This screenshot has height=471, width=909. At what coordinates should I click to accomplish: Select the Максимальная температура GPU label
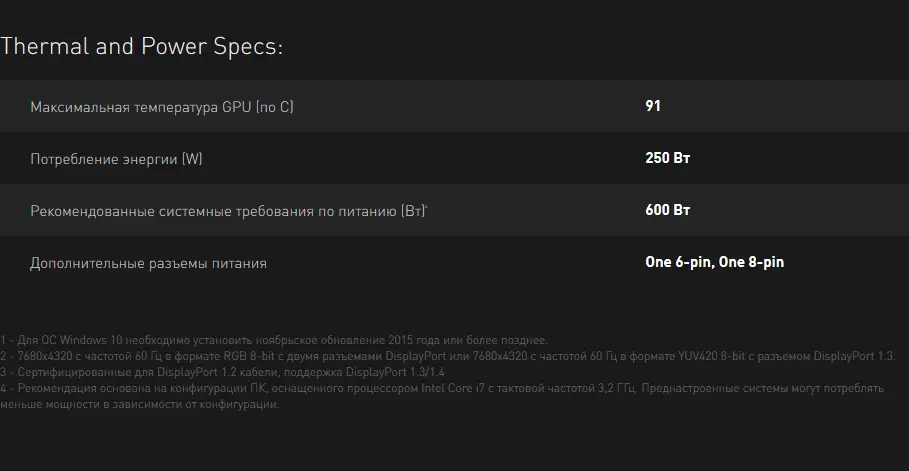pyautogui.click(x=162, y=107)
